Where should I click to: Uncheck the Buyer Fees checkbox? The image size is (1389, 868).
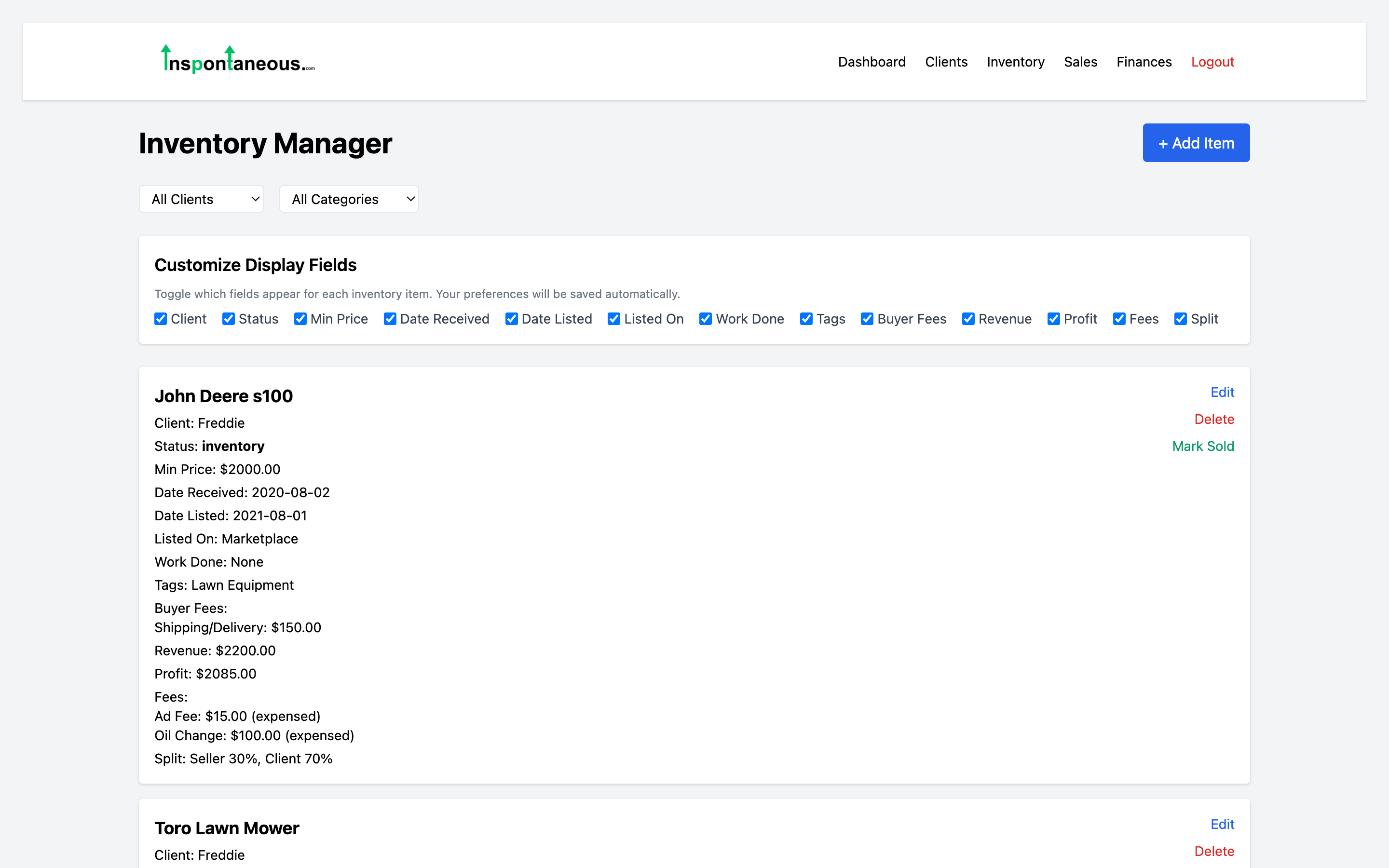(x=867, y=319)
